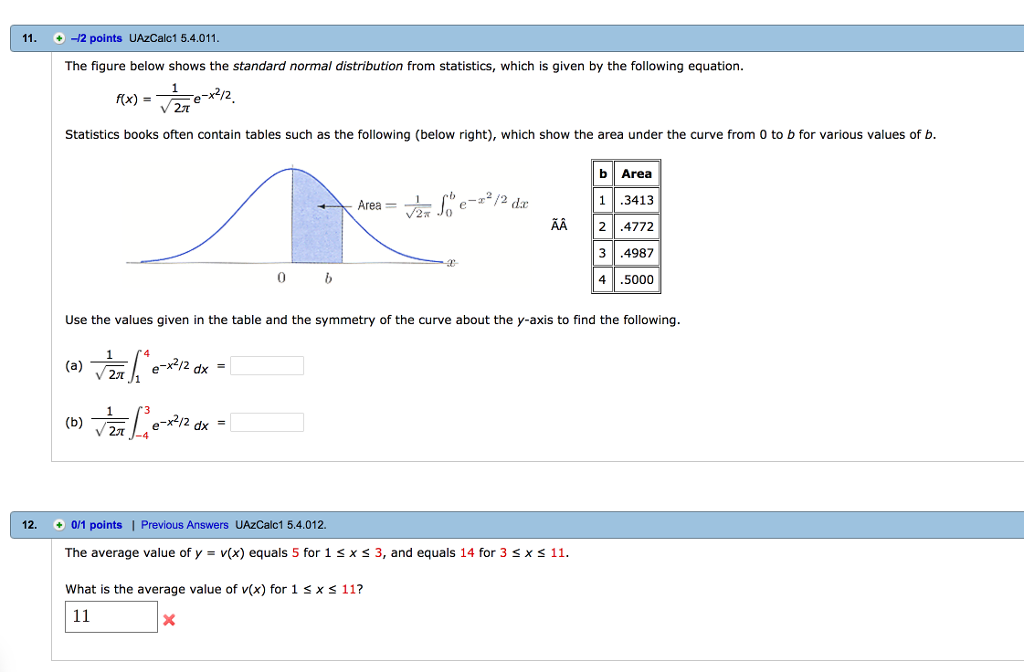Screen dimensions: 1024x672
Task: Click the Area column header in the table
Action: coord(637,172)
